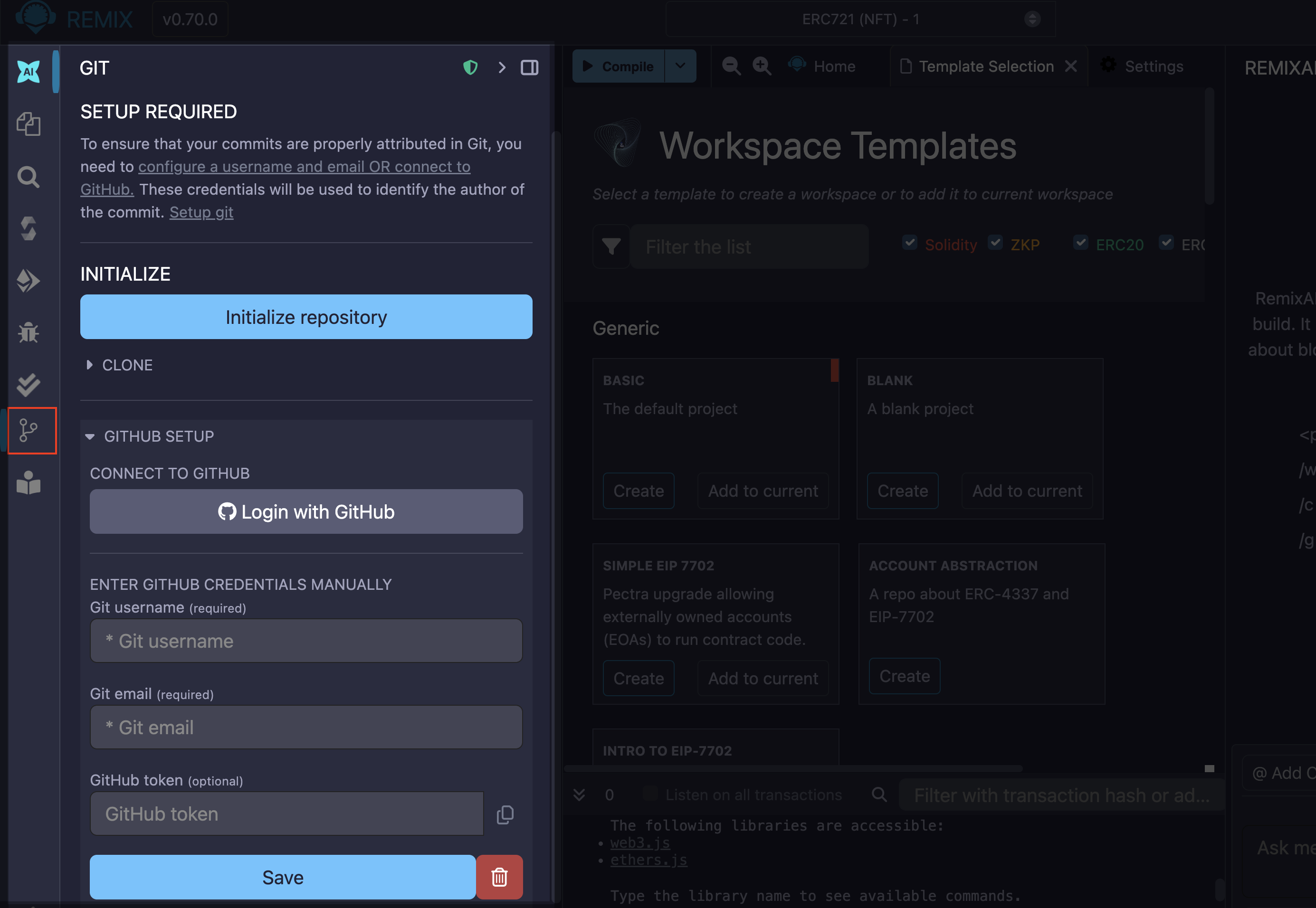Viewport: 1316px width, 908px height.
Task: Click Add to current on BASIC template
Action: pyautogui.click(x=763, y=491)
